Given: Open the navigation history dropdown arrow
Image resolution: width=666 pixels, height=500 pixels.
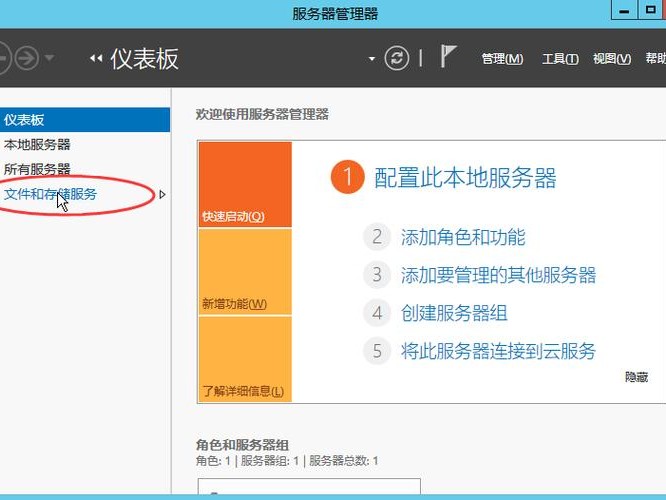Looking at the screenshot, I should point(50,58).
